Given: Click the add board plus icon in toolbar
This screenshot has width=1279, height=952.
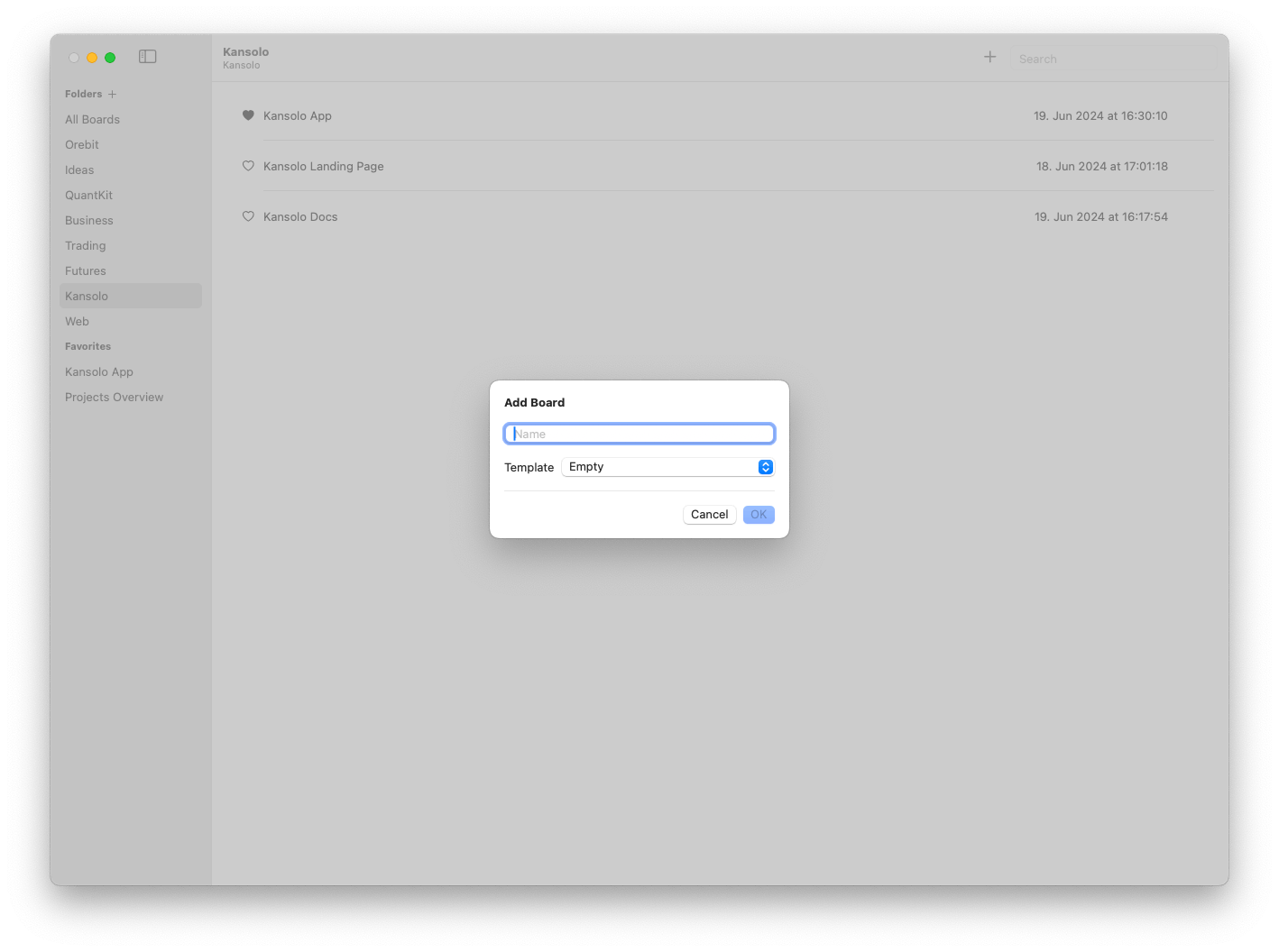Looking at the screenshot, I should (989, 57).
